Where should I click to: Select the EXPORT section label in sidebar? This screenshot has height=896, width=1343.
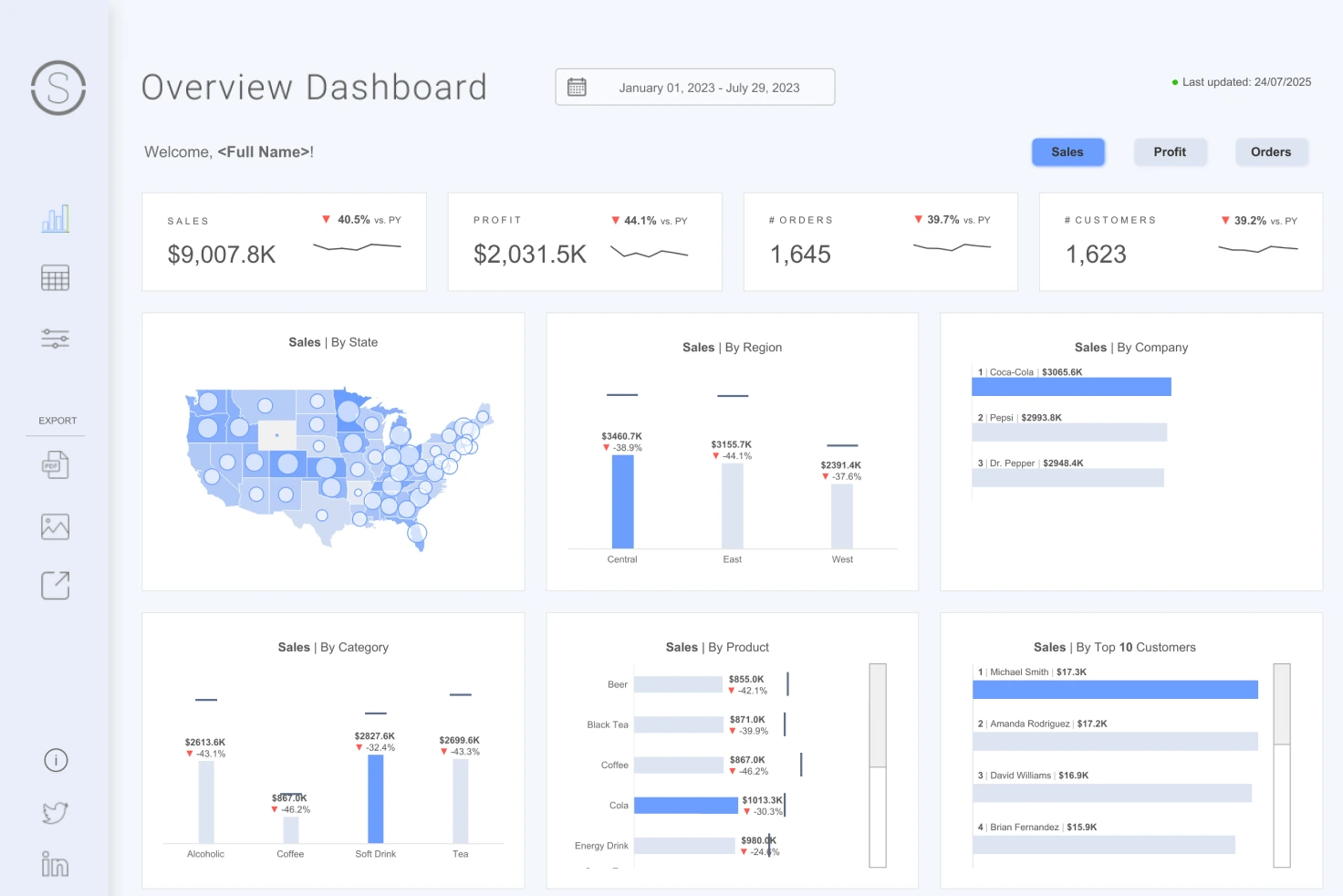[57, 421]
